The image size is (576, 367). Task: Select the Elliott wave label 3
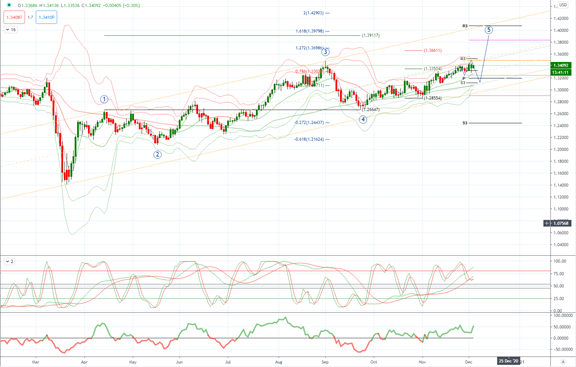[x=325, y=52]
